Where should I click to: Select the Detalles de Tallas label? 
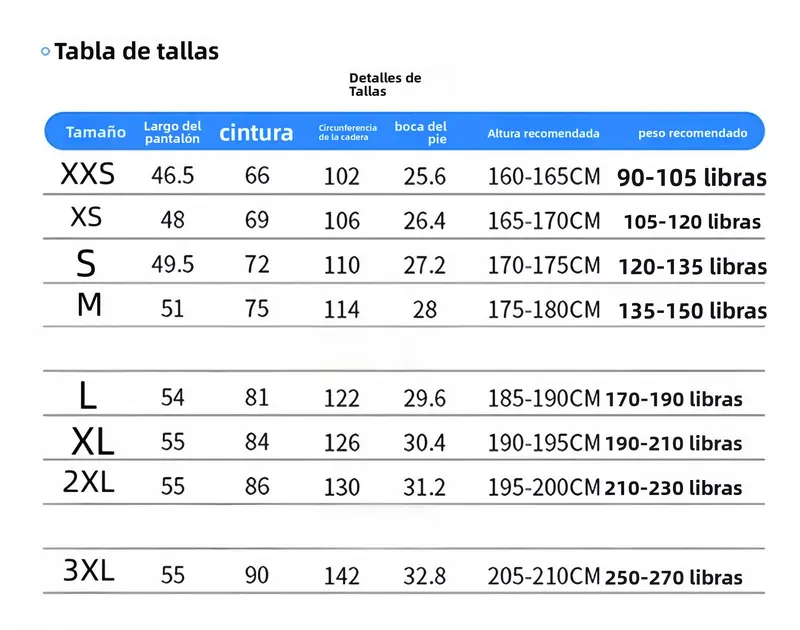[x=385, y=85]
